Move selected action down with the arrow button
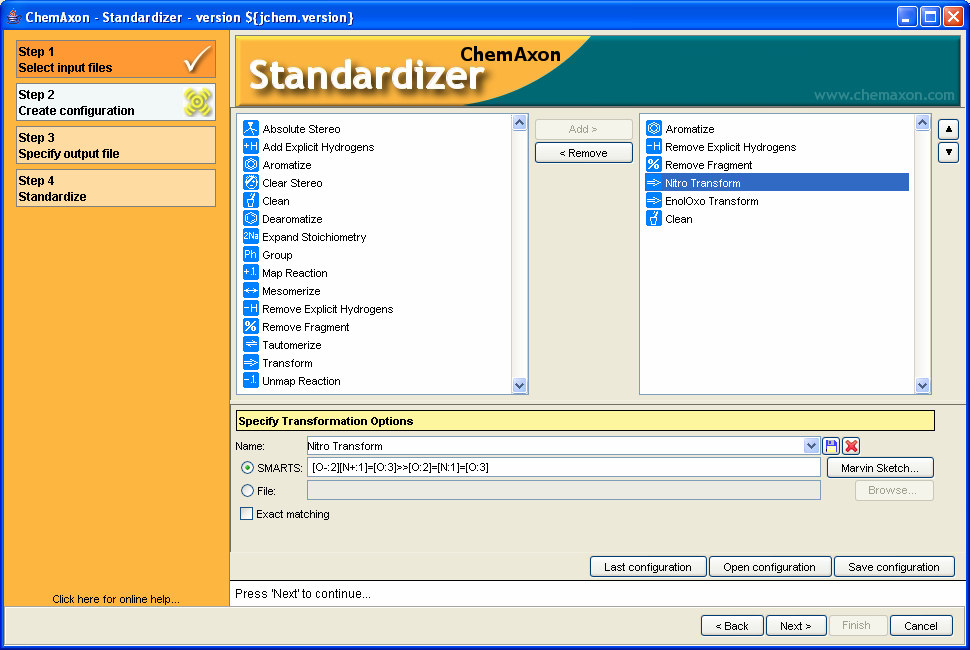Screen dimensions: 970x650 [948, 152]
